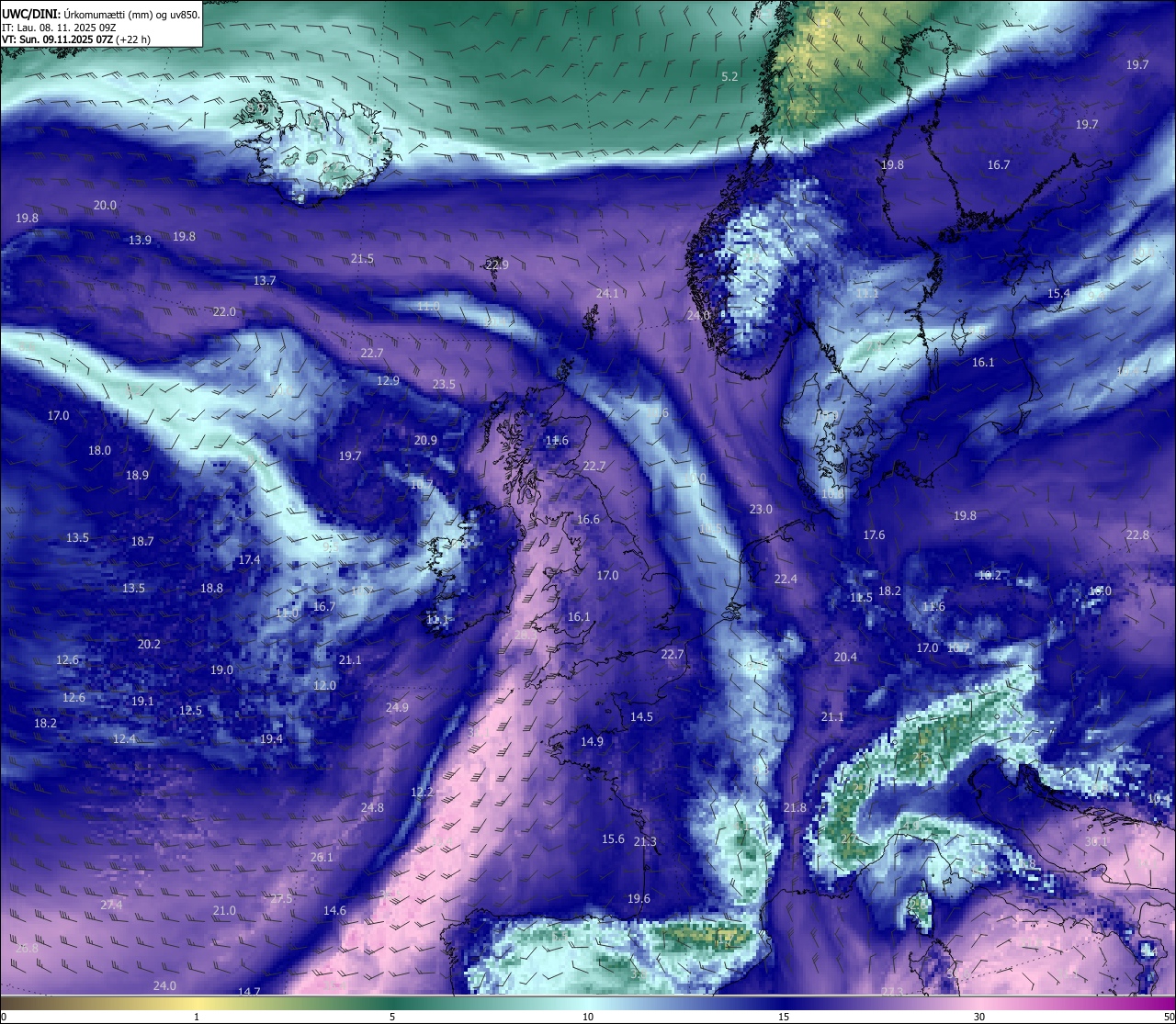Click the VT: Sun. 09.11.2025 07Z line
The width and height of the screenshot is (1176, 1024).
click(x=76, y=39)
